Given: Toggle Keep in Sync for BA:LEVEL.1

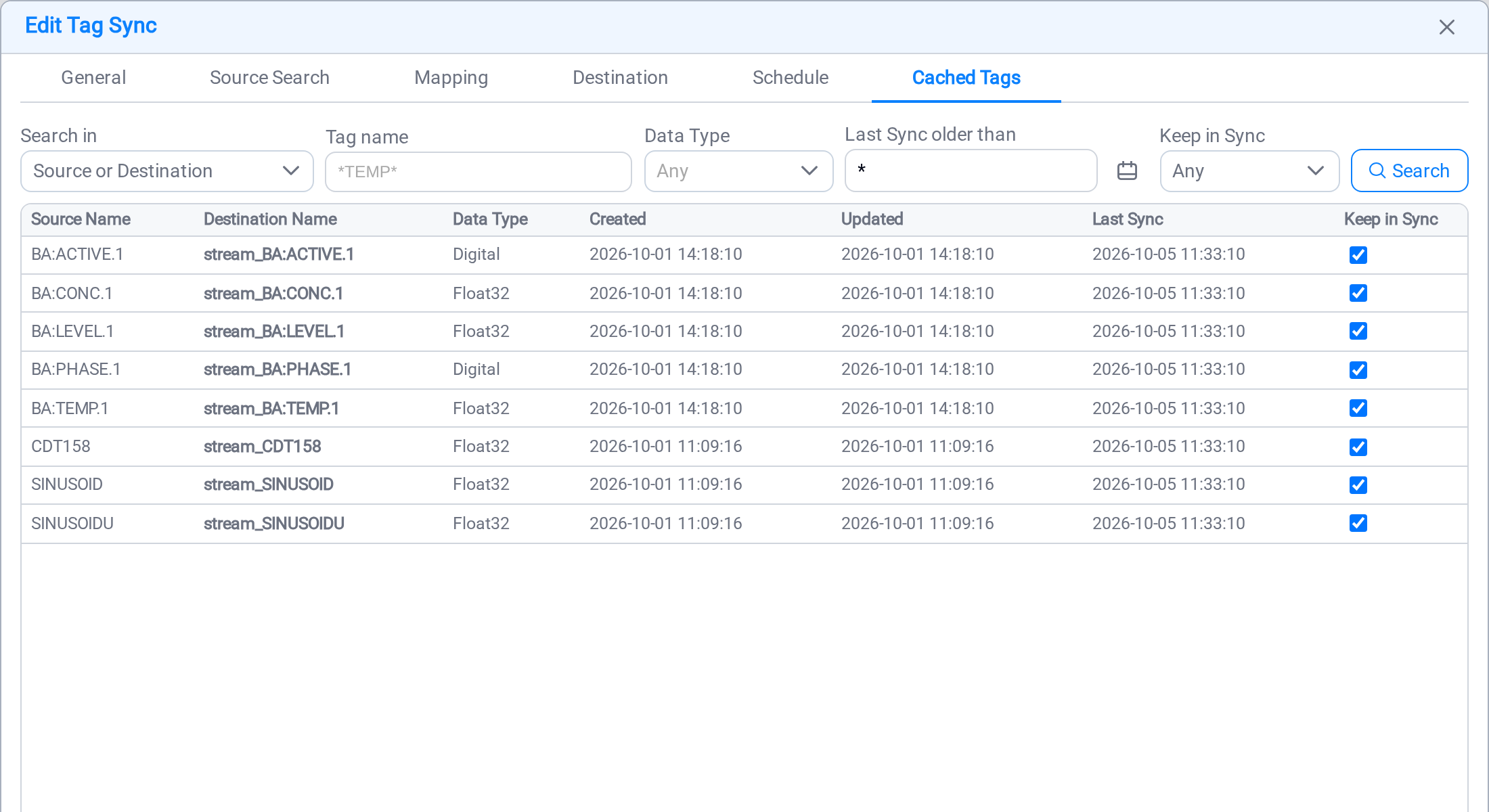Looking at the screenshot, I should pyautogui.click(x=1358, y=331).
